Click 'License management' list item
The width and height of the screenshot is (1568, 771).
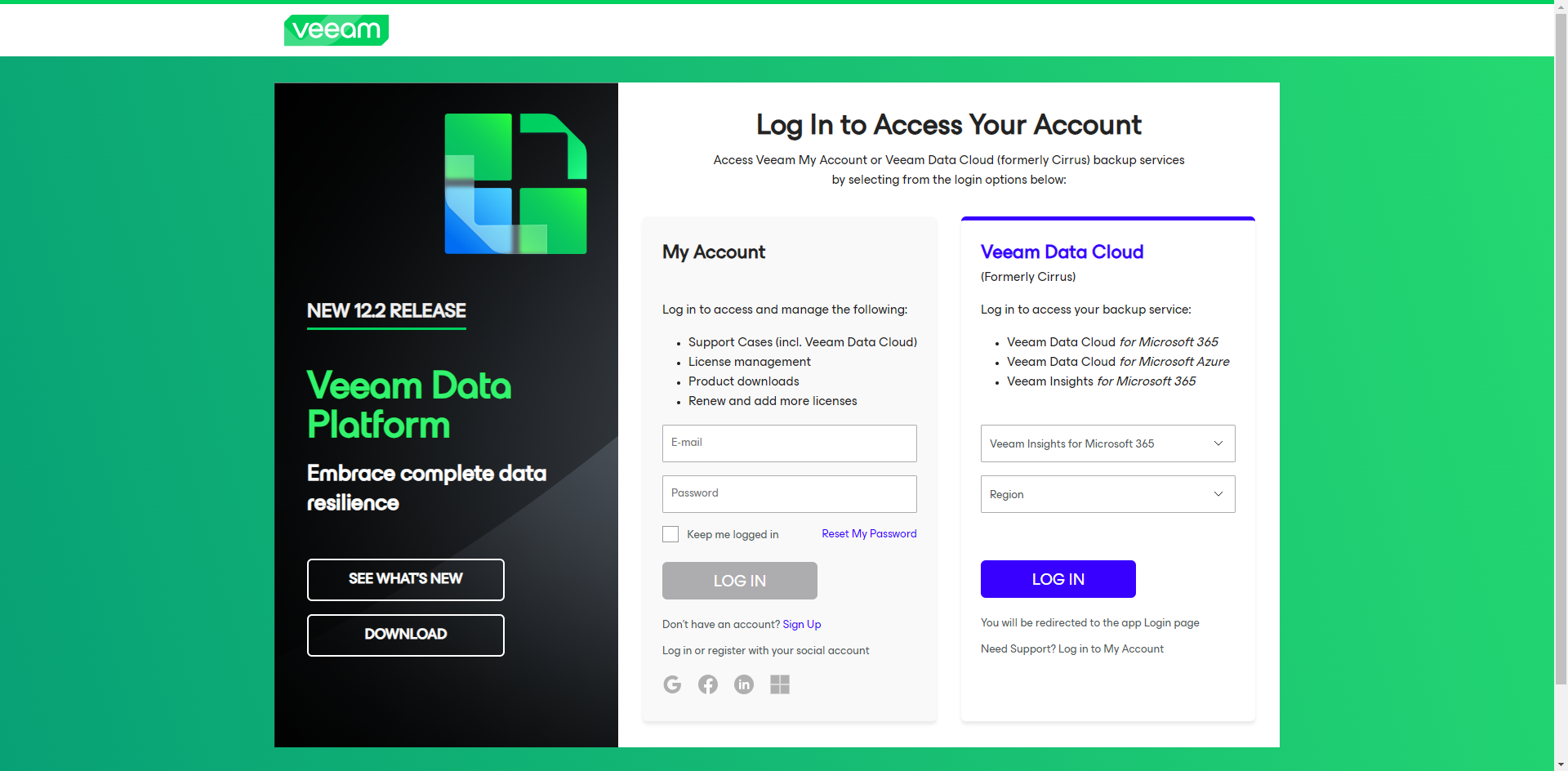pos(750,362)
